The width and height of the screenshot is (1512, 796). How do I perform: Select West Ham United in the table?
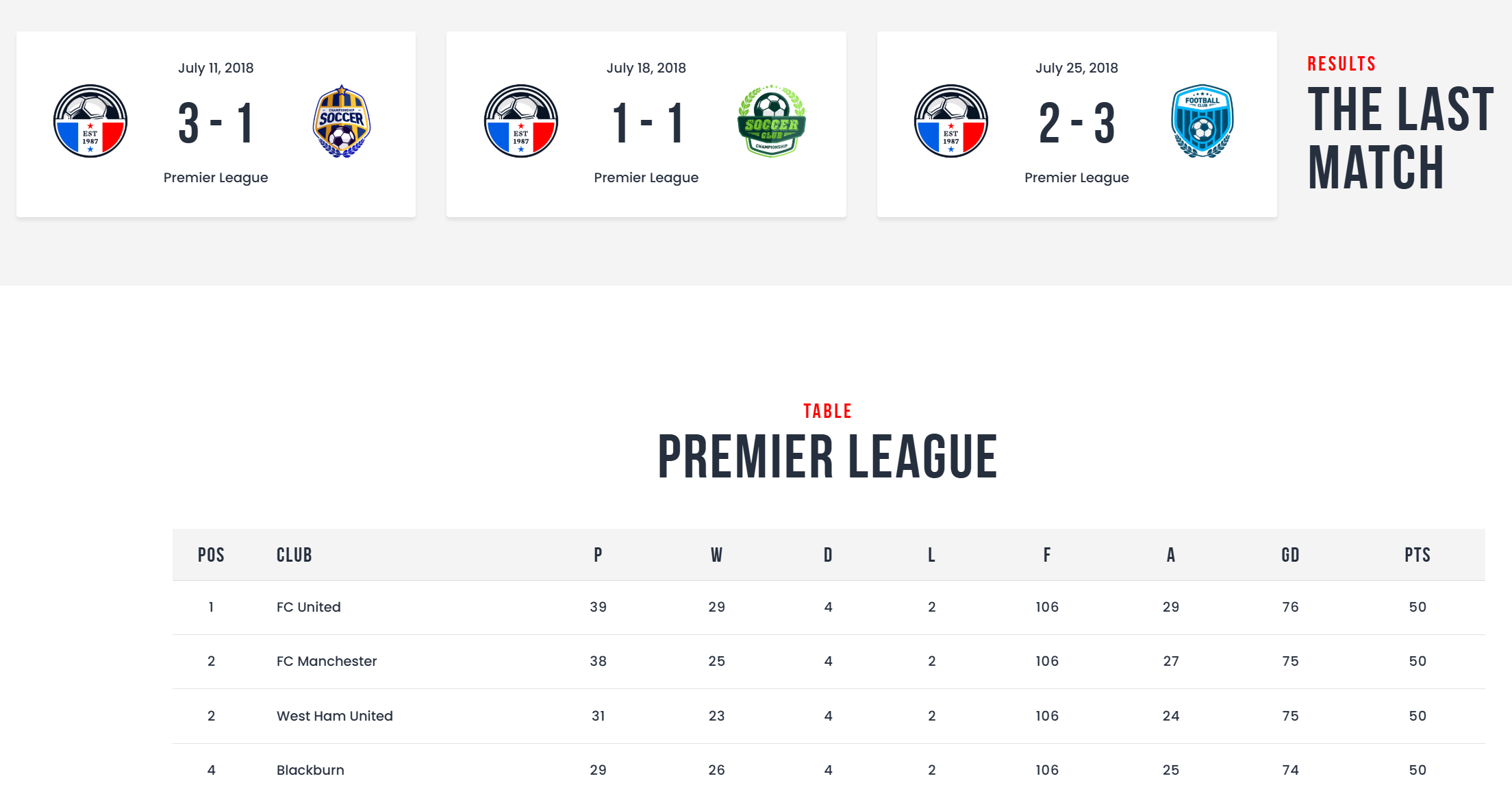tap(335, 716)
